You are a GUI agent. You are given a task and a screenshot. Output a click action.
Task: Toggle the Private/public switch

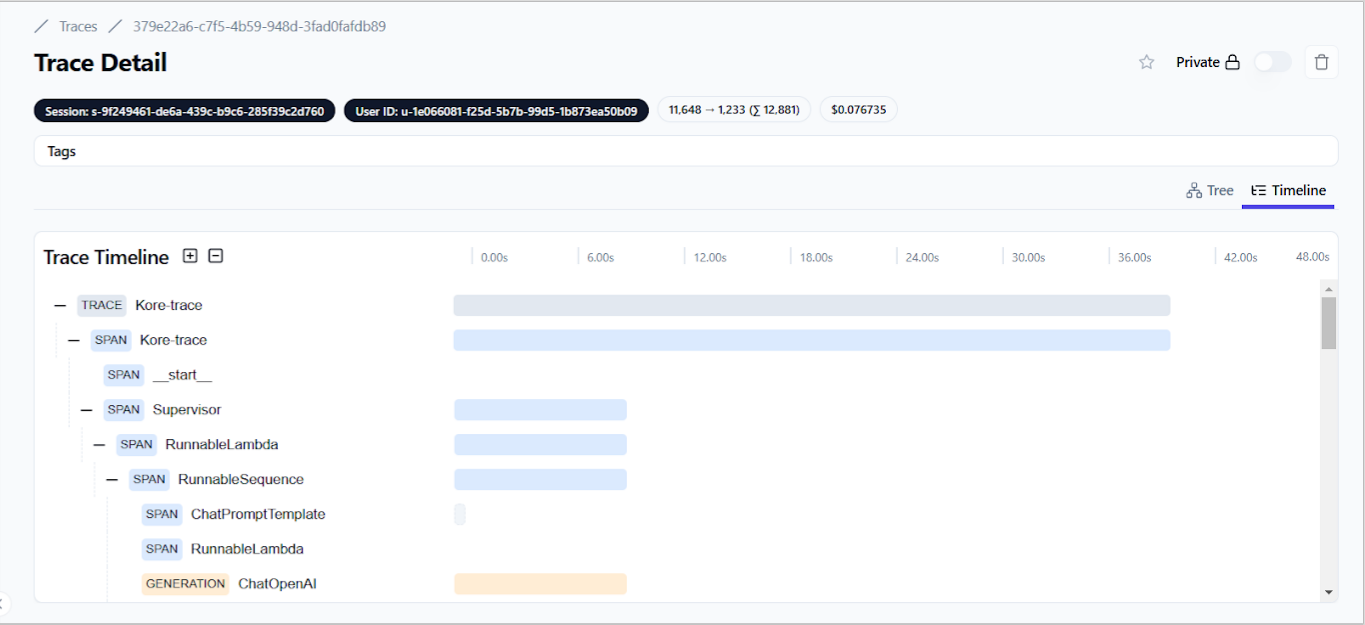1272,62
